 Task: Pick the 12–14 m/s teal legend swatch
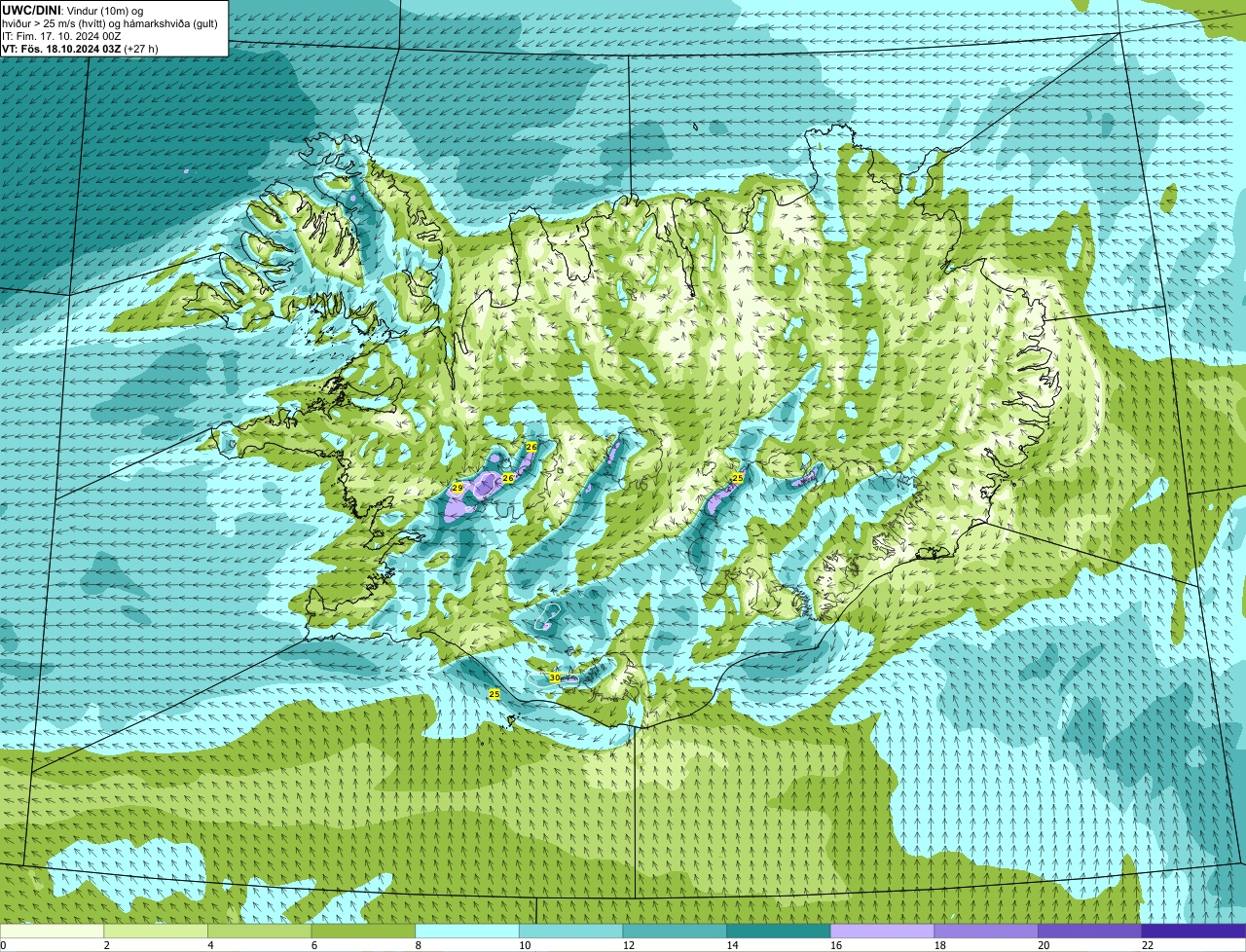pyautogui.click(x=675, y=931)
